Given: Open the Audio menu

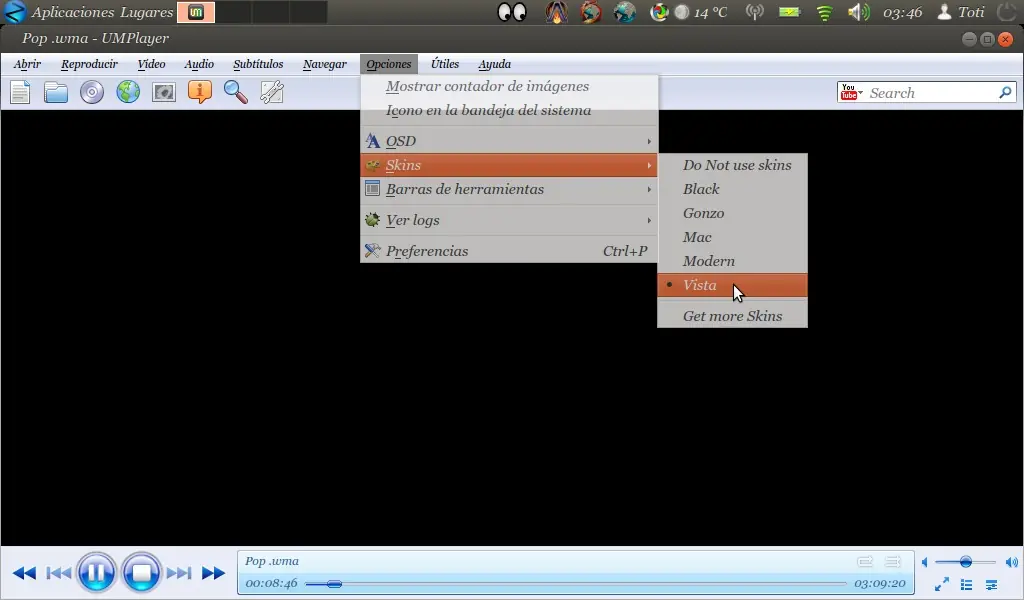Looking at the screenshot, I should point(199,64).
